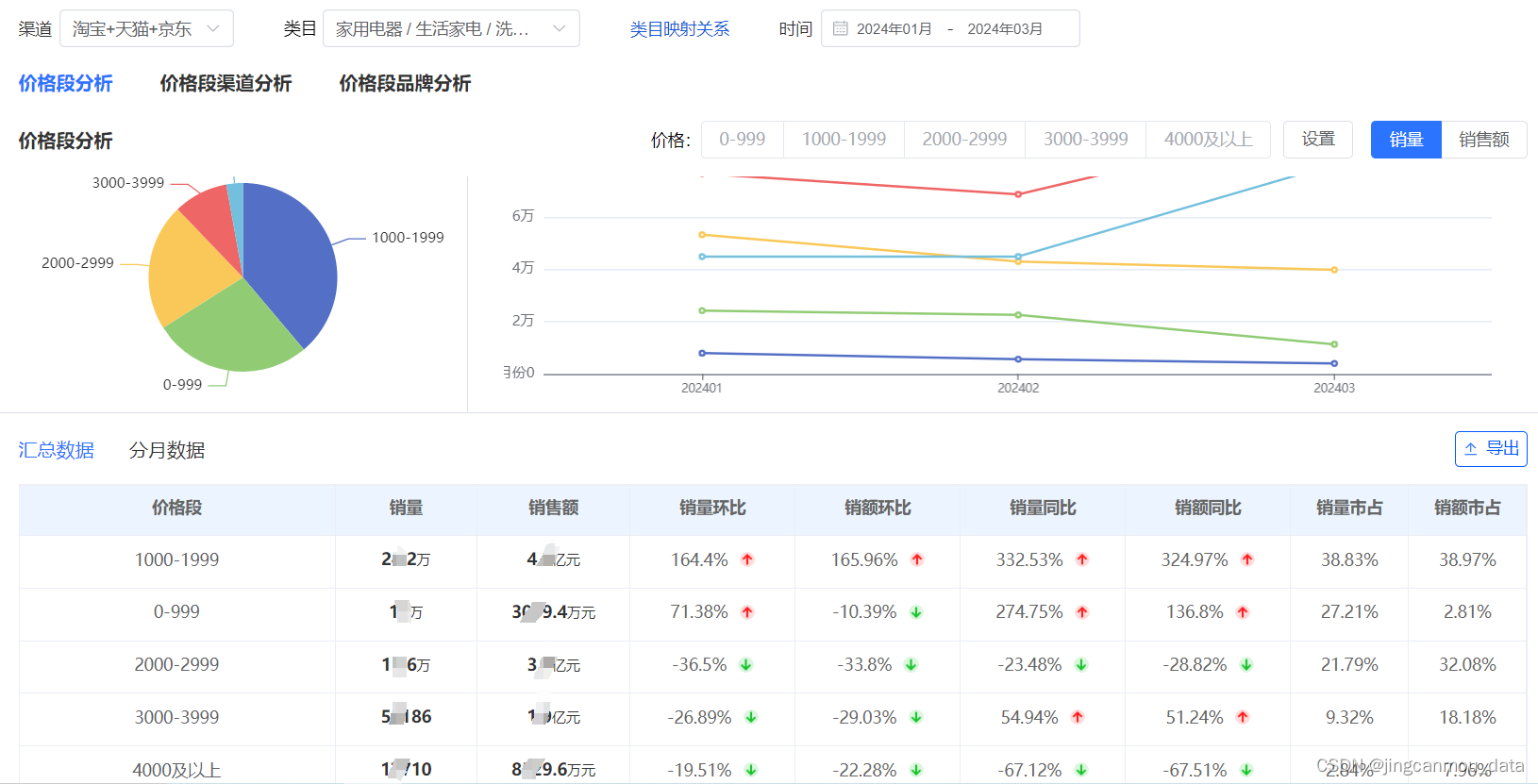
Task: Click the up arrow beside 51.24%
Action: click(1243, 717)
